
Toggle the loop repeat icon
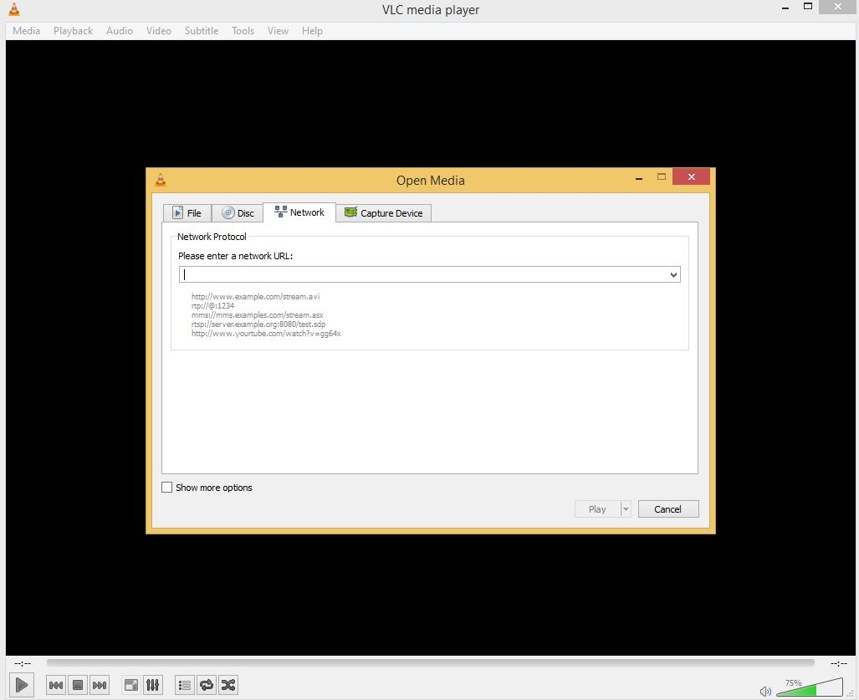[x=206, y=685]
